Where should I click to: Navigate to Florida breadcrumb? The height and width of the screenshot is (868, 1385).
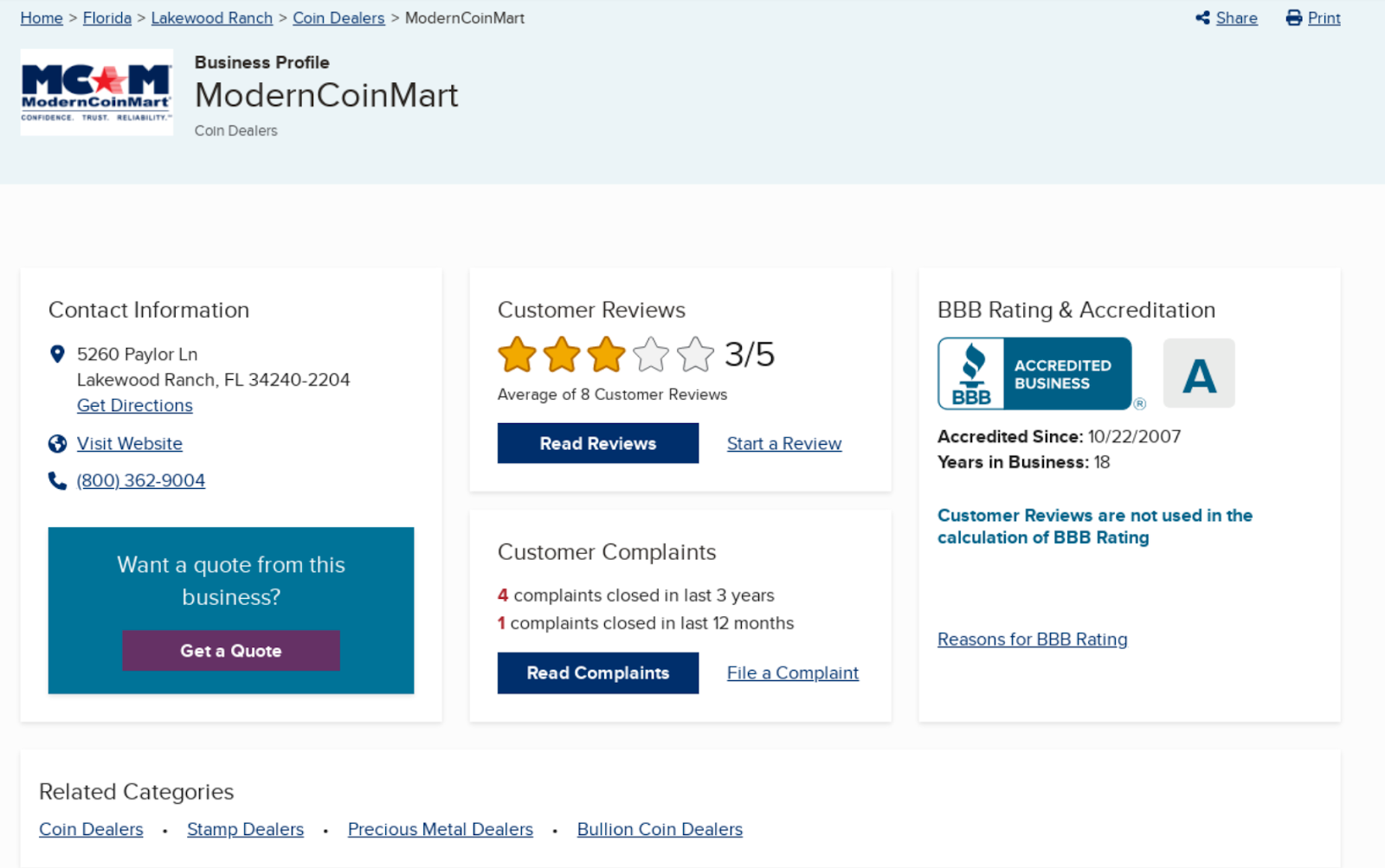coord(107,18)
